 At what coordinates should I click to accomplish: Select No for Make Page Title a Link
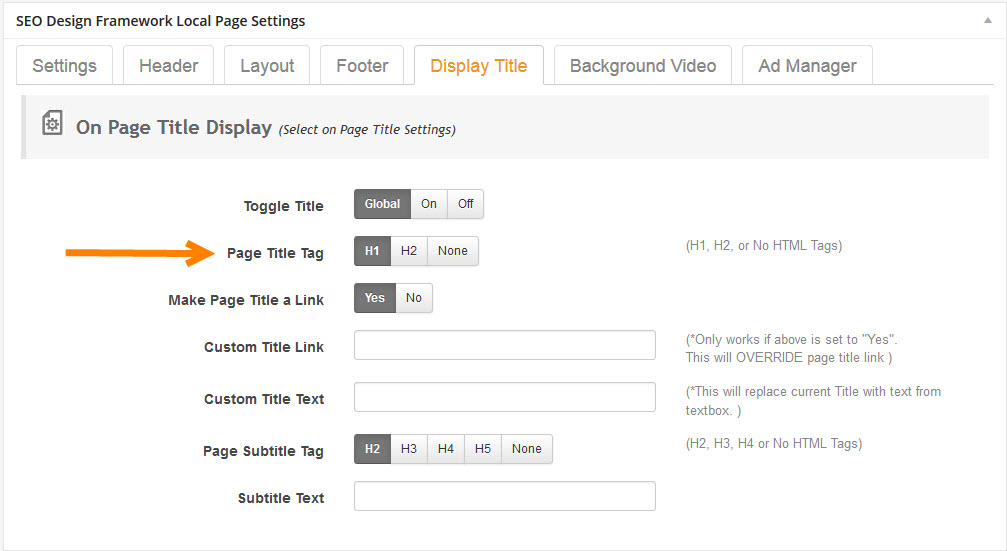click(x=414, y=298)
